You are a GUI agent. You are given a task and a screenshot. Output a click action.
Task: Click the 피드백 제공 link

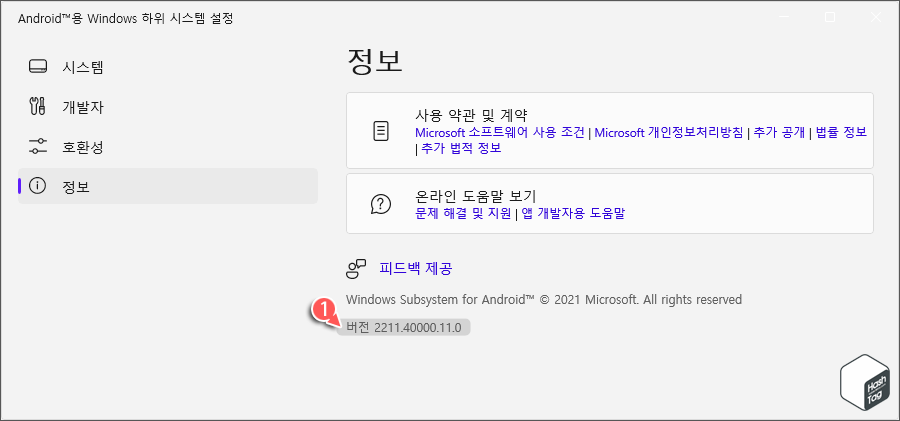pos(416,268)
